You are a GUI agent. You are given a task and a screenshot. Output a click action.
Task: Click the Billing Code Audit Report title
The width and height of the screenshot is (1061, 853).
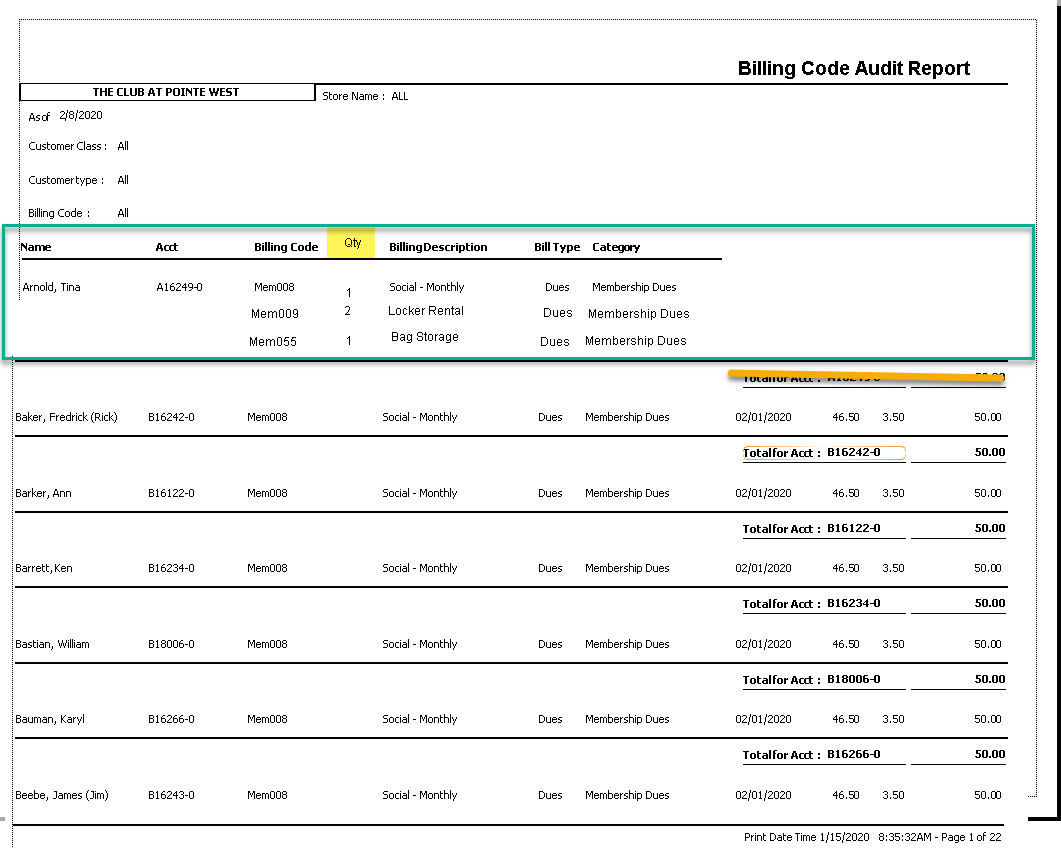coord(853,69)
